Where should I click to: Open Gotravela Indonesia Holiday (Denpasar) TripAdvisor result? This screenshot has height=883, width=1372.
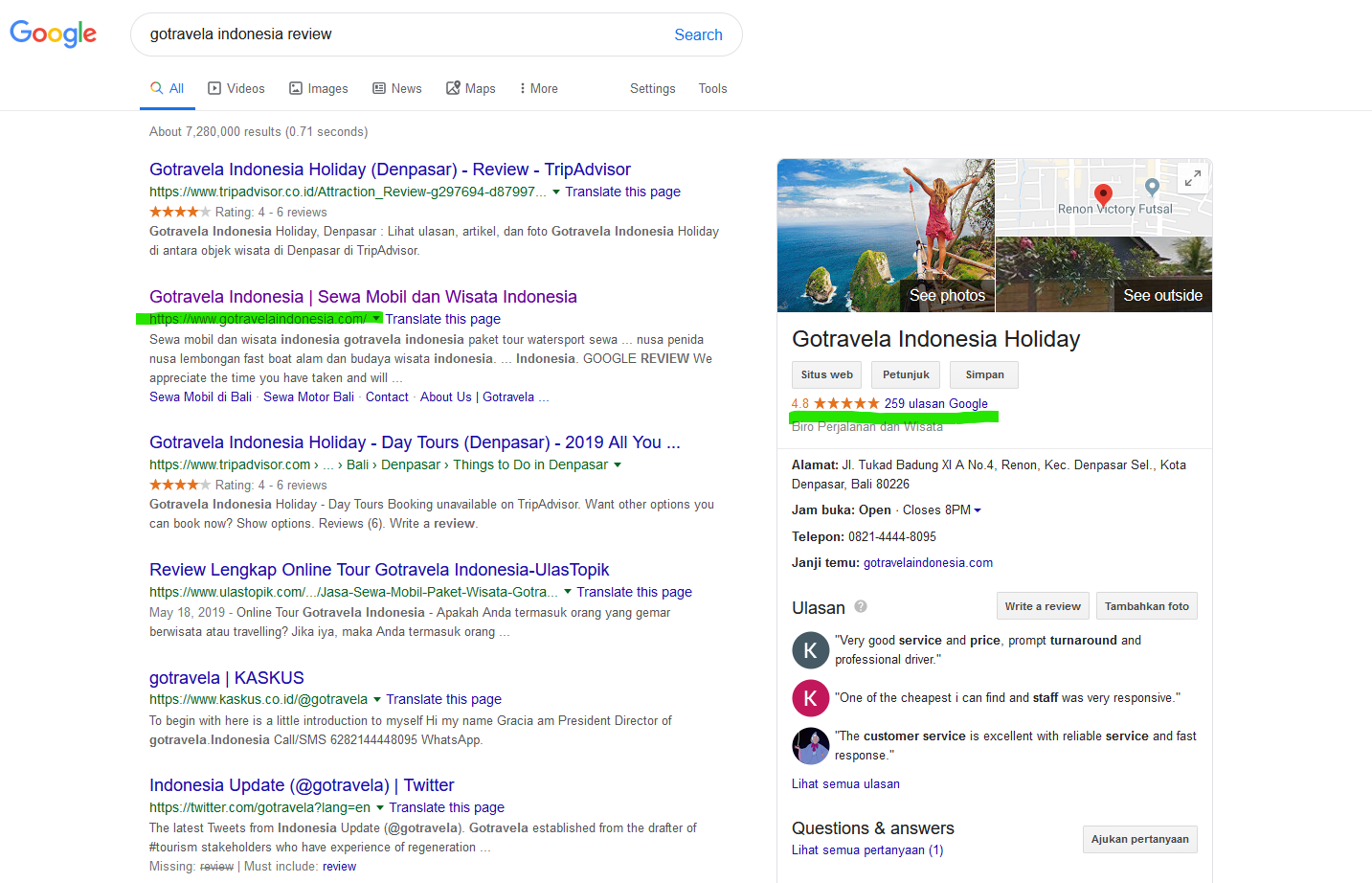tap(390, 170)
